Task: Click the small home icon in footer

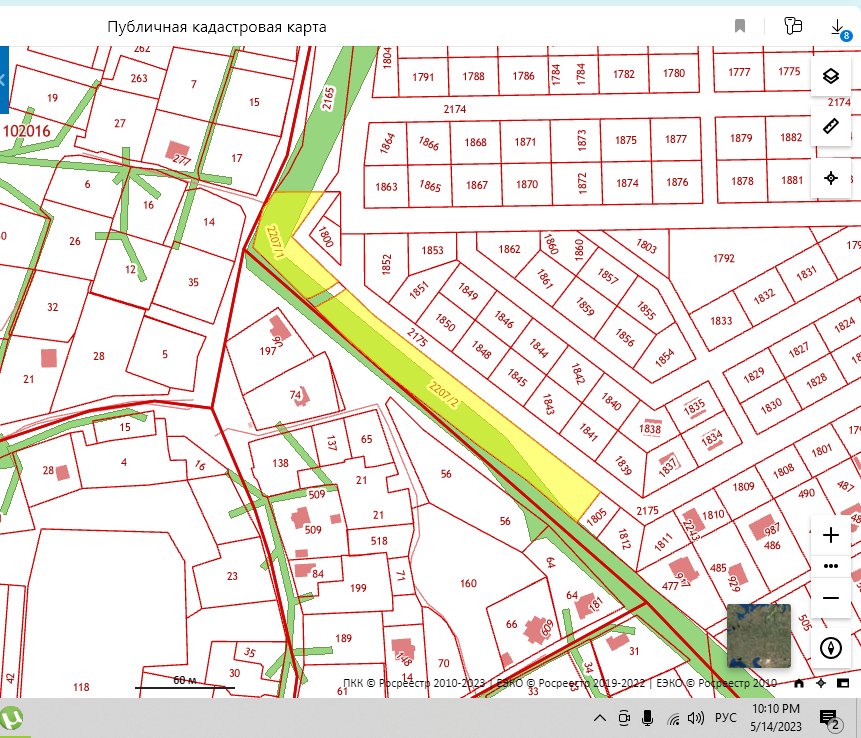Action: tap(799, 683)
